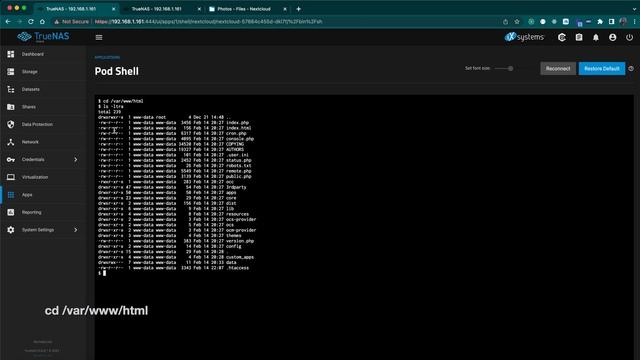The width and height of the screenshot is (640, 360).
Task: Click the power icon
Action: click(629, 38)
